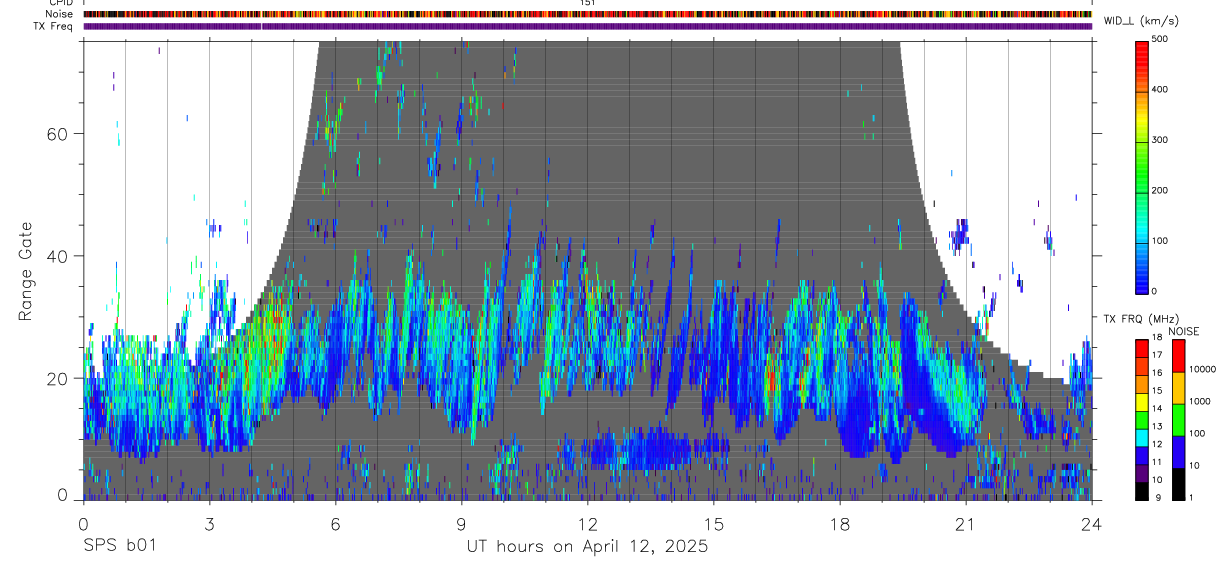
Task: Click the 10000 label on noise scale
Action: coord(1207,369)
